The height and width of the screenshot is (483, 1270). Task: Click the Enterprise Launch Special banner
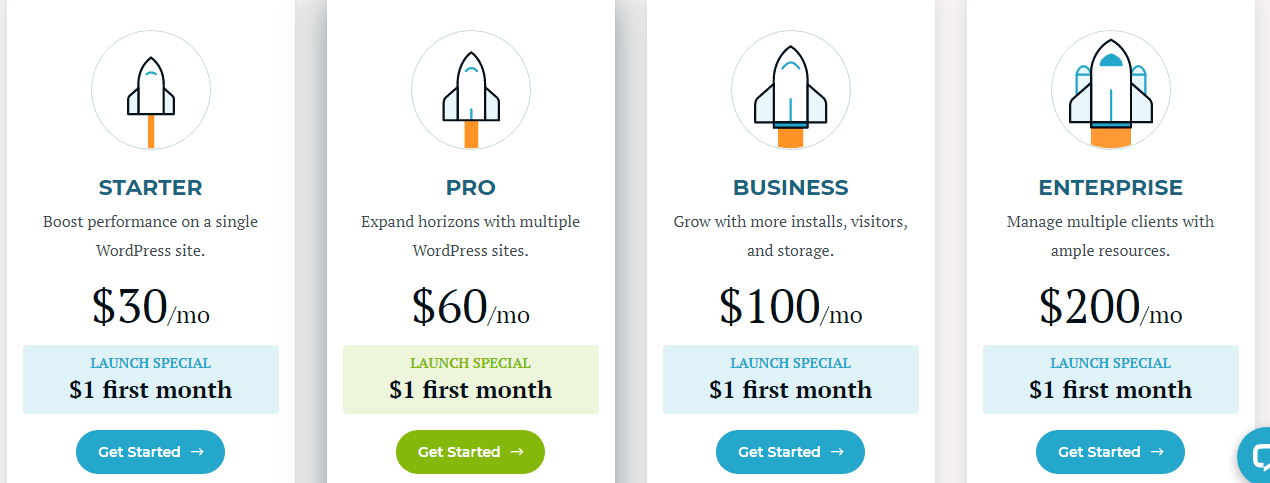[1111, 379]
